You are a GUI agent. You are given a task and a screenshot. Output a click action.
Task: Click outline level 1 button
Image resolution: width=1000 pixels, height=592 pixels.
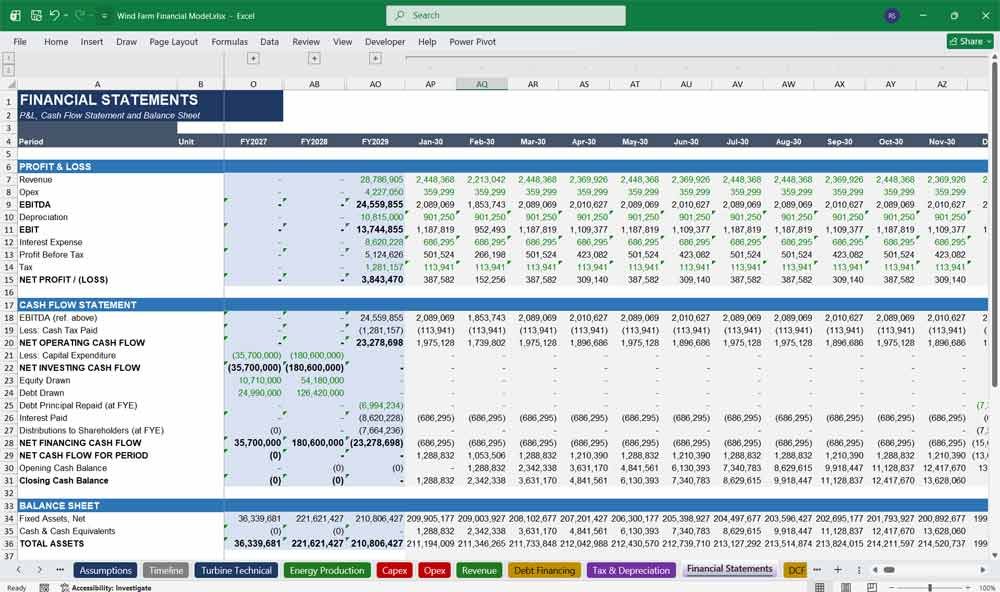[x=9, y=58]
